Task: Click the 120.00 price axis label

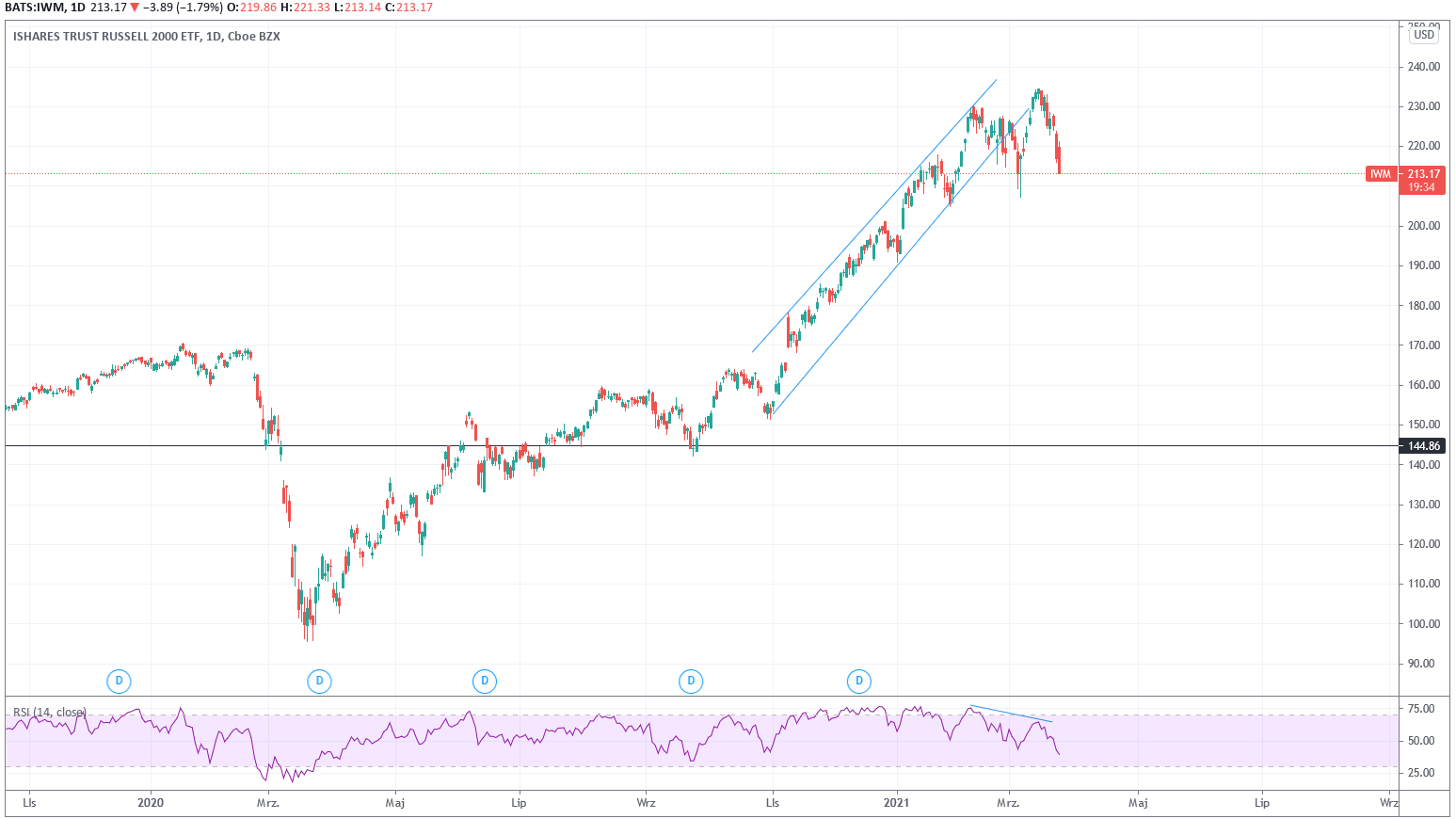Action: 1424,544
